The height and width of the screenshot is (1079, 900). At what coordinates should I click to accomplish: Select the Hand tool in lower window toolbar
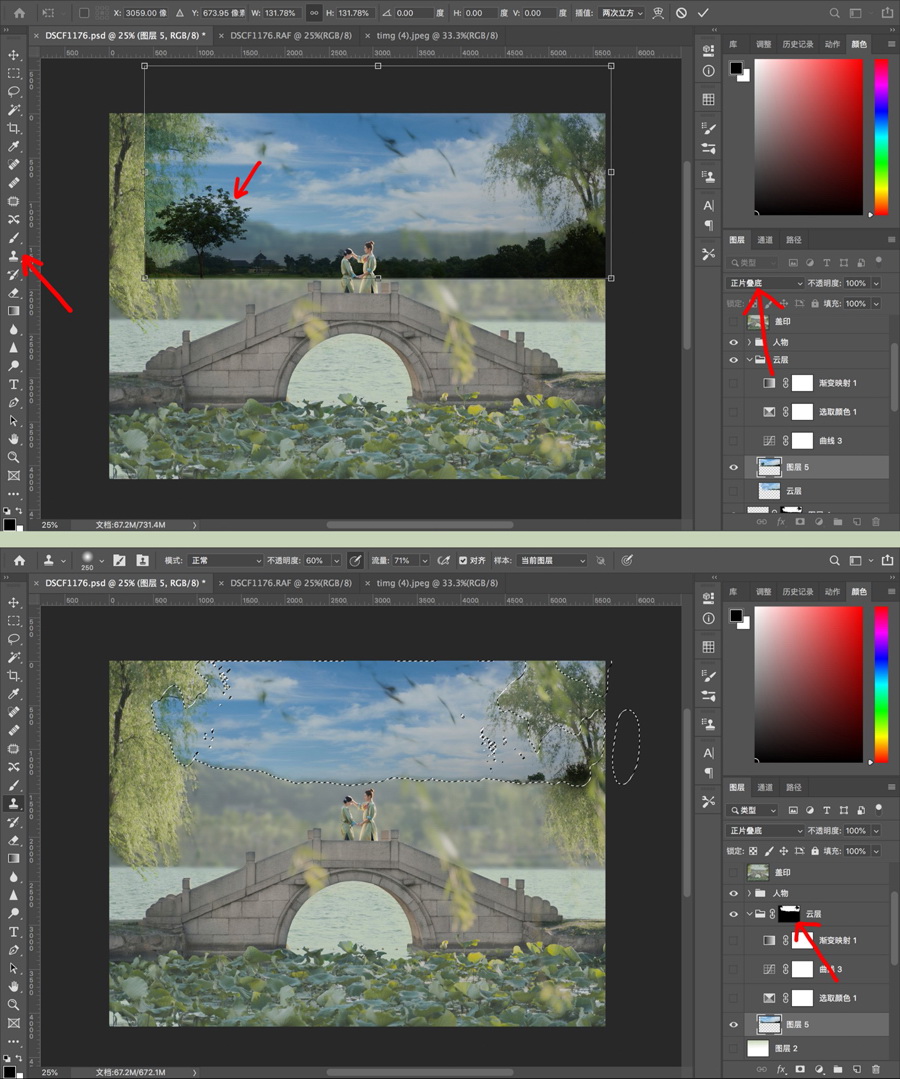point(13,986)
